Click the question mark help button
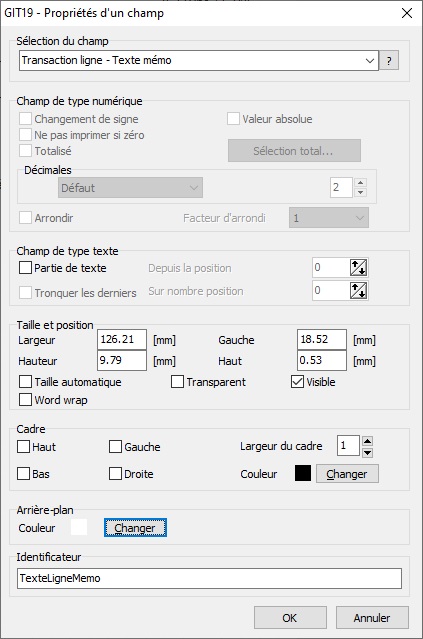 389,61
